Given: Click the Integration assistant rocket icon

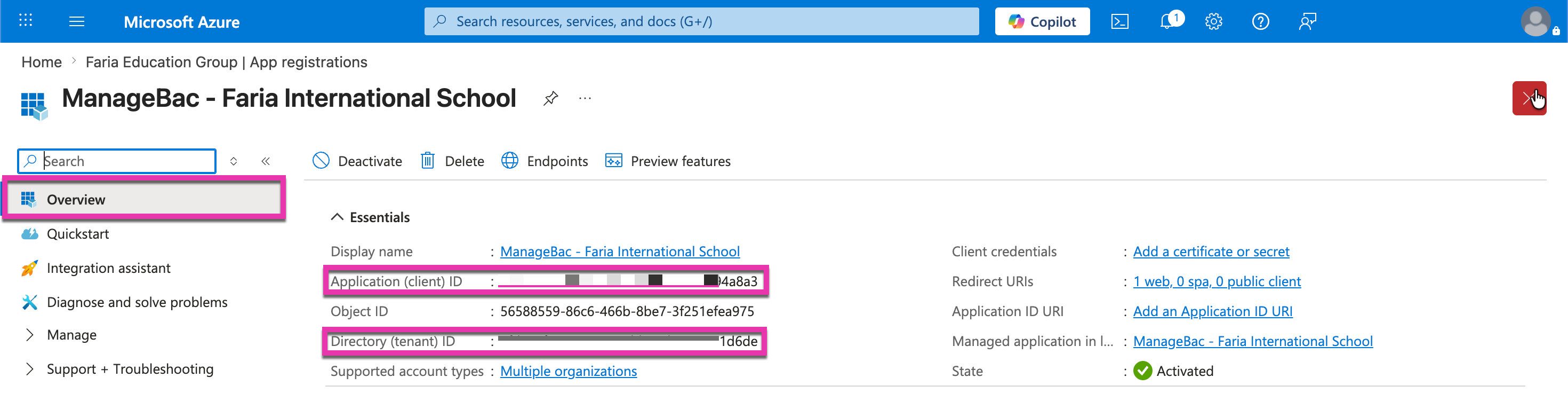Looking at the screenshot, I should click(29, 268).
